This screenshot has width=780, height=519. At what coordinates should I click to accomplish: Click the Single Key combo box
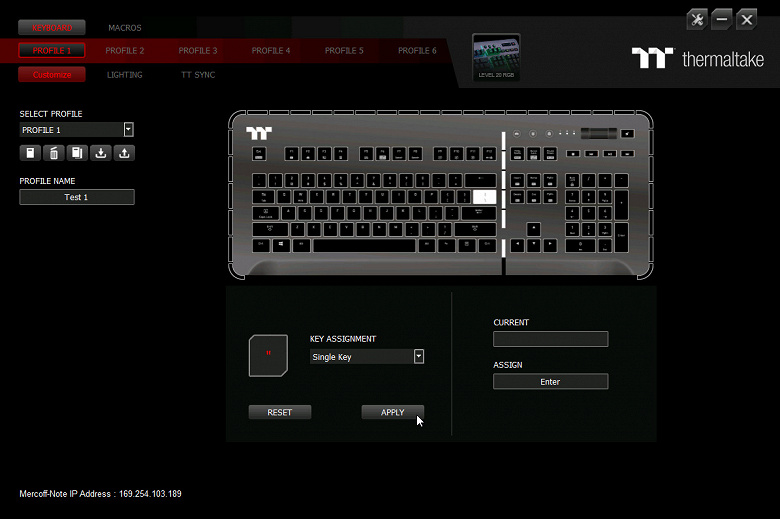click(367, 357)
